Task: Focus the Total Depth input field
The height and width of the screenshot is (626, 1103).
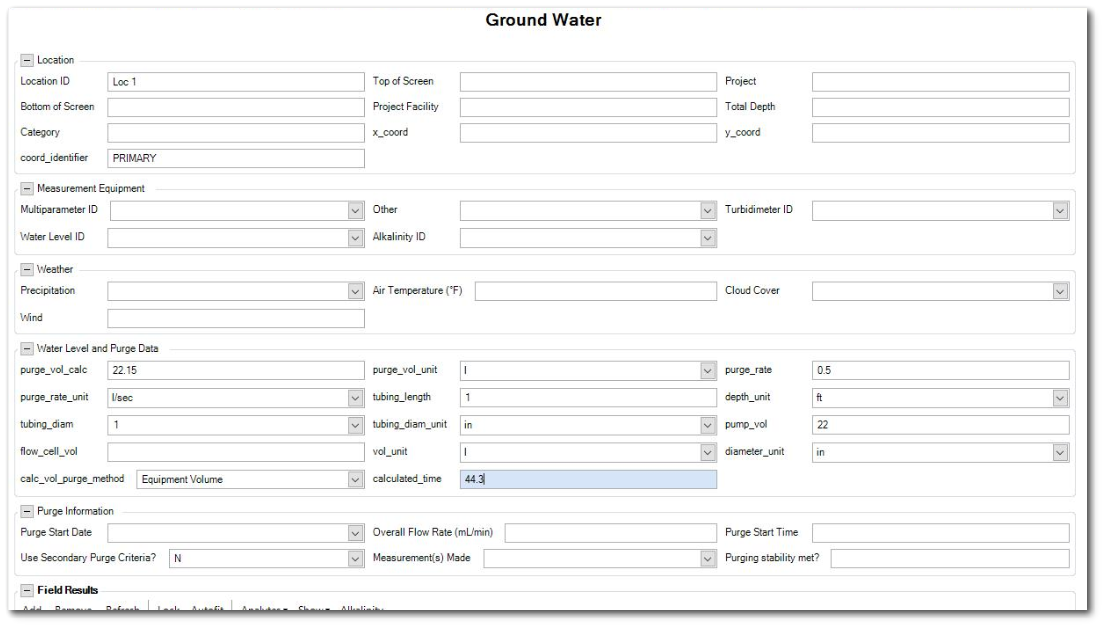Action: pos(940,107)
